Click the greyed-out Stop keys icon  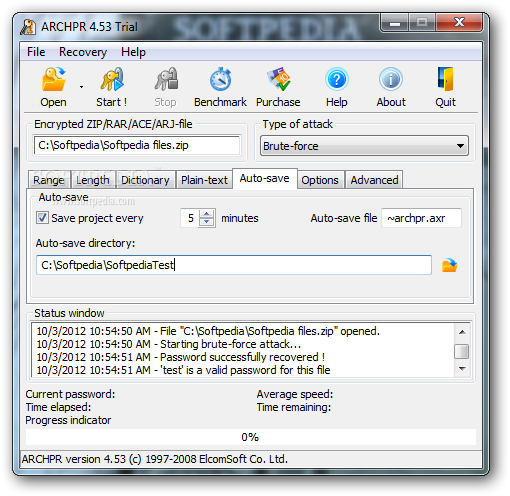(166, 79)
